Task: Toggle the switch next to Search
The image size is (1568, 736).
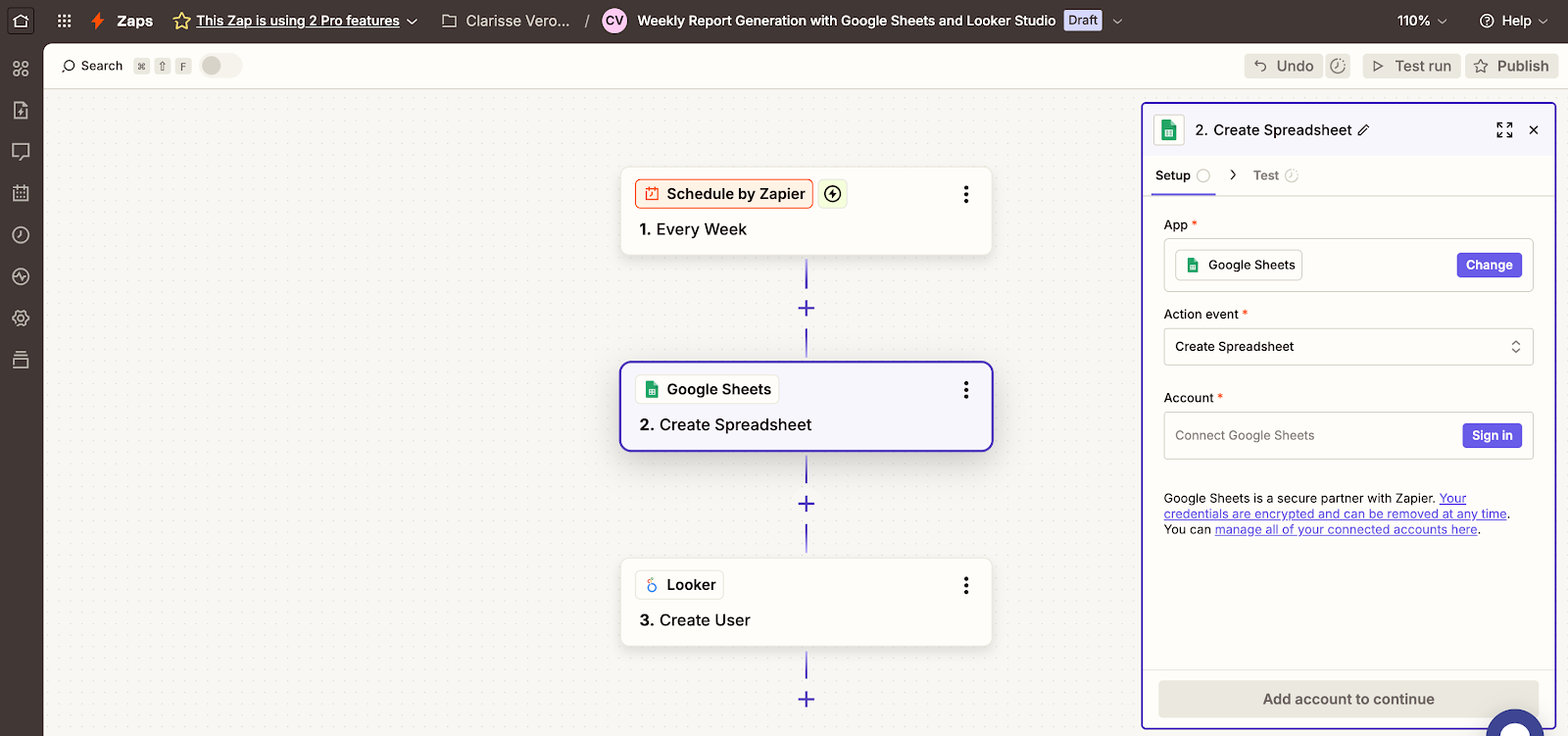Action: pyautogui.click(x=220, y=66)
